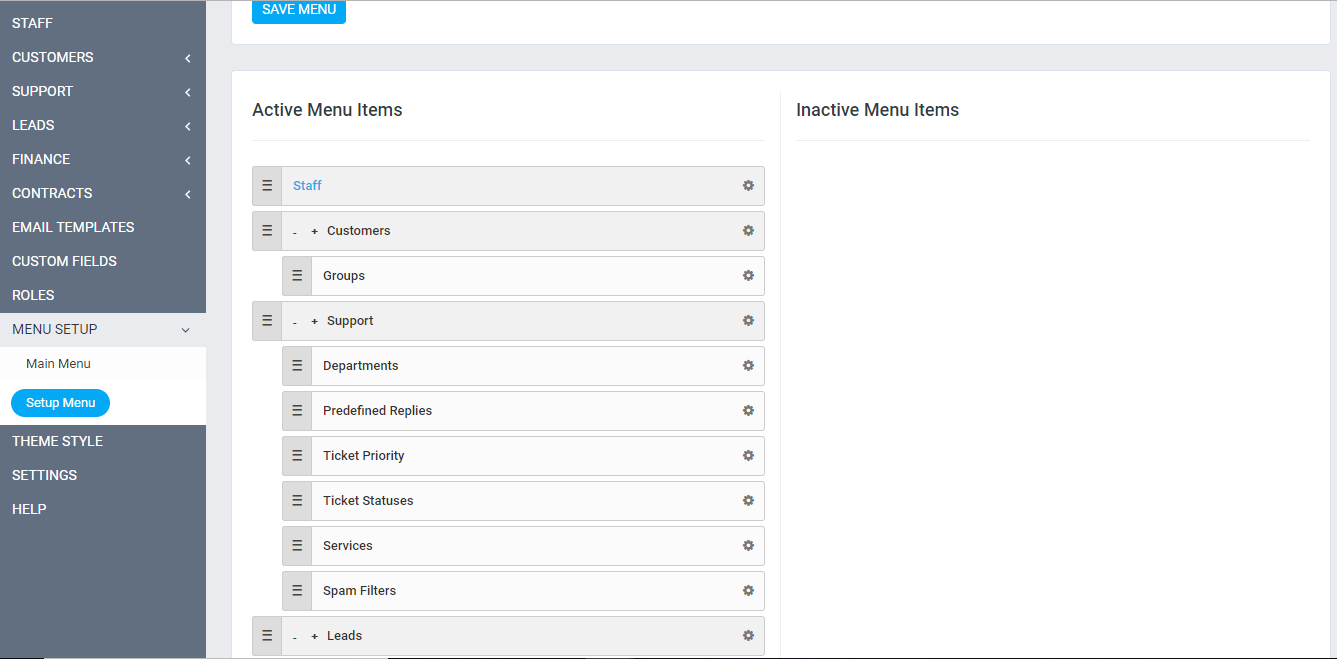Grab the drag handle of Customers item

point(267,231)
